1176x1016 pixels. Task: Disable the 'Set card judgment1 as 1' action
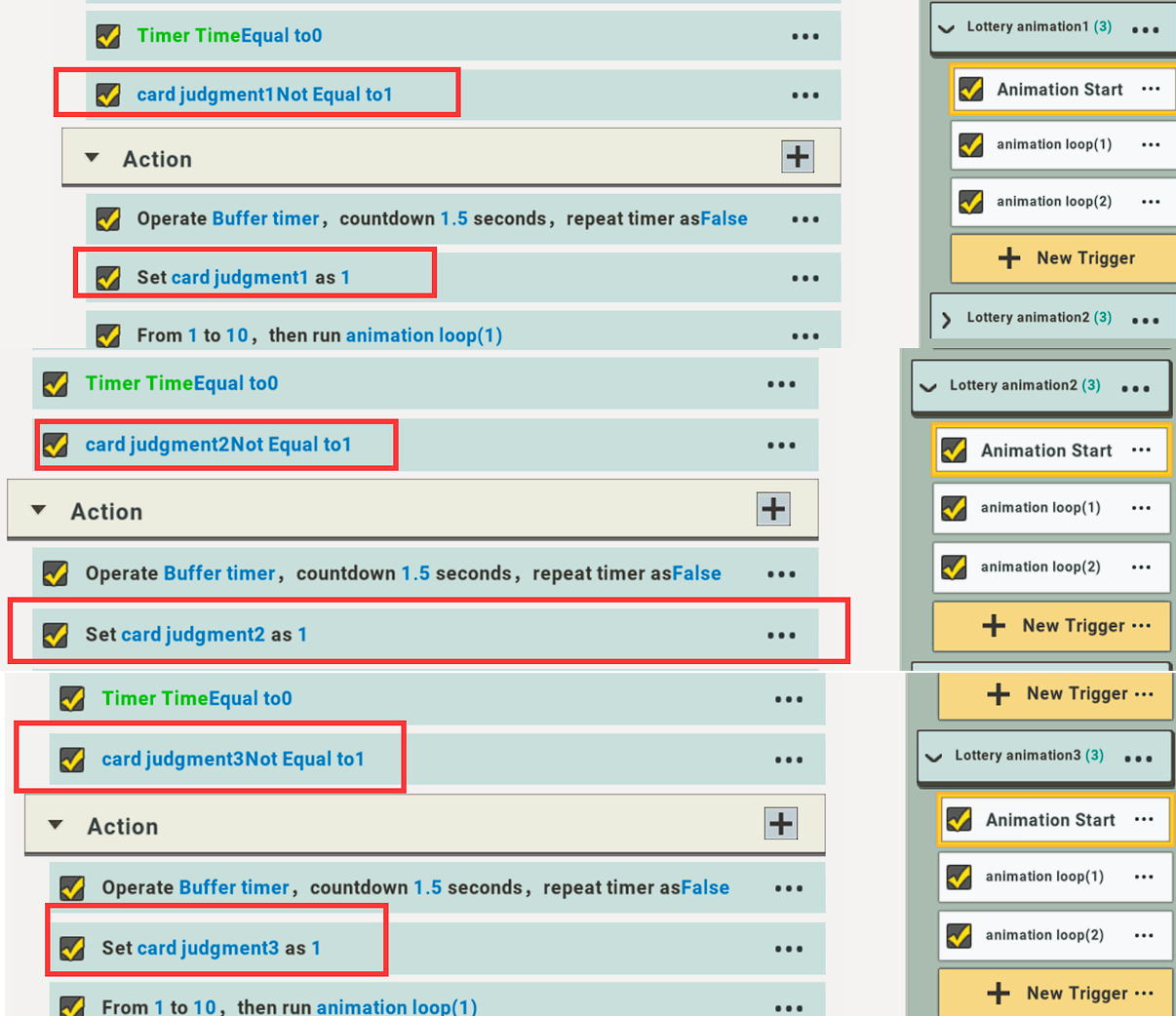108,278
